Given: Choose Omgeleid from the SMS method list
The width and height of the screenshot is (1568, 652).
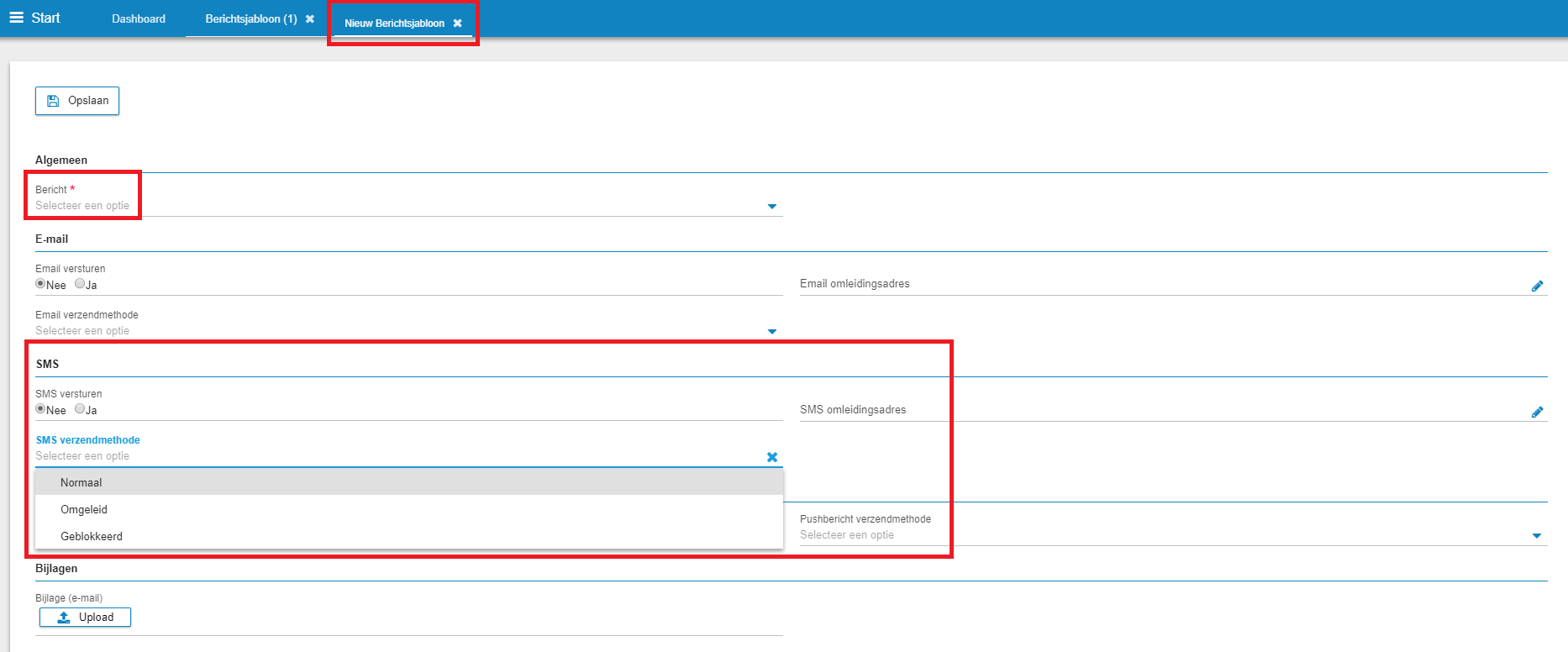Looking at the screenshot, I should coord(84,509).
